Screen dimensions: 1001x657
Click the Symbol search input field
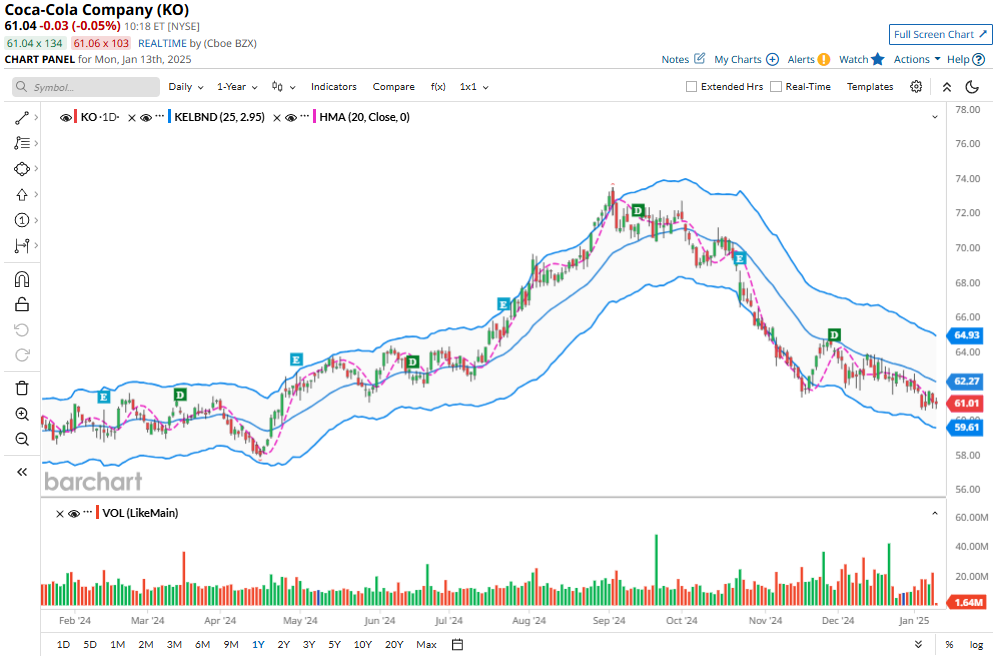tap(86, 87)
